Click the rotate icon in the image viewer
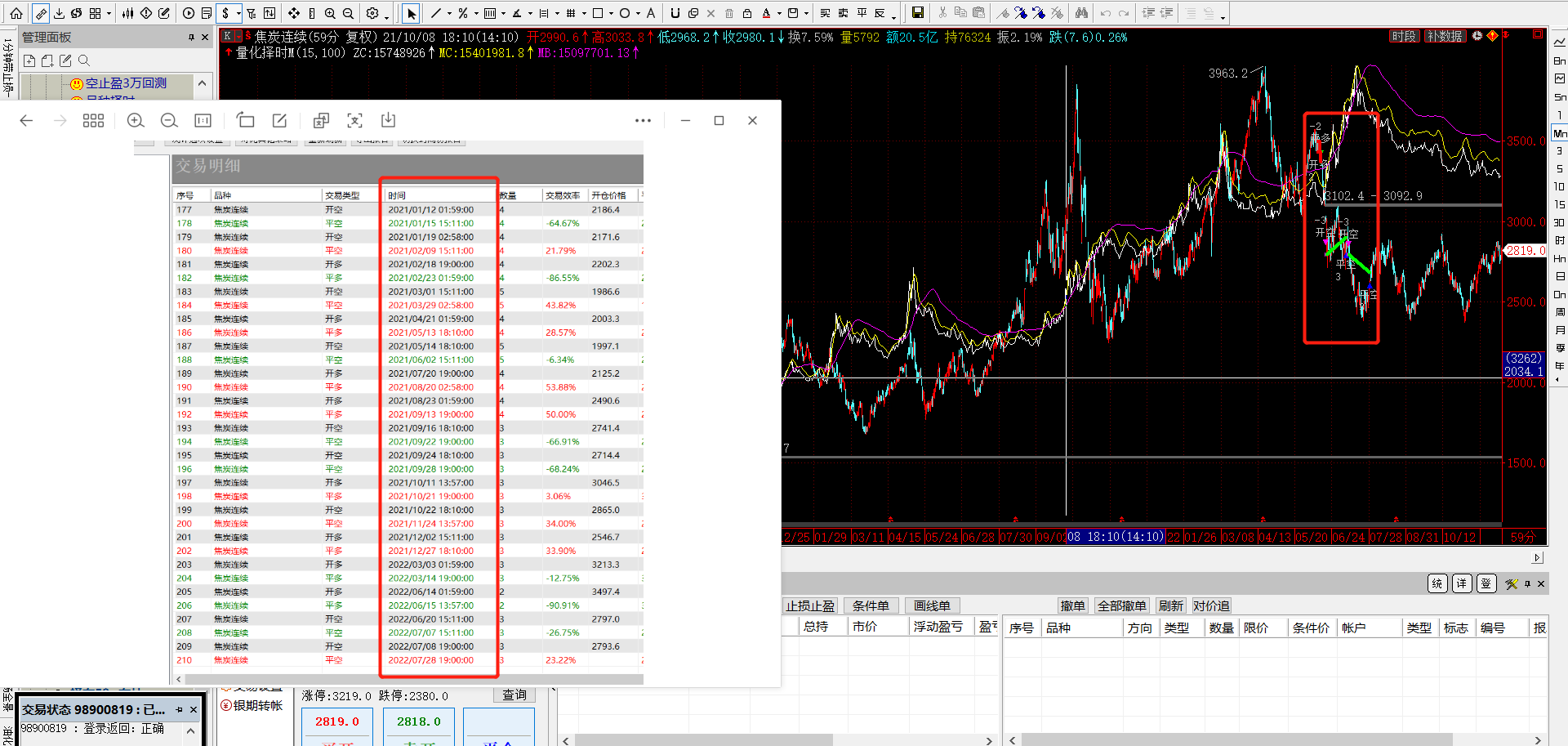Screen dimensions: 1568x746 click(245, 121)
